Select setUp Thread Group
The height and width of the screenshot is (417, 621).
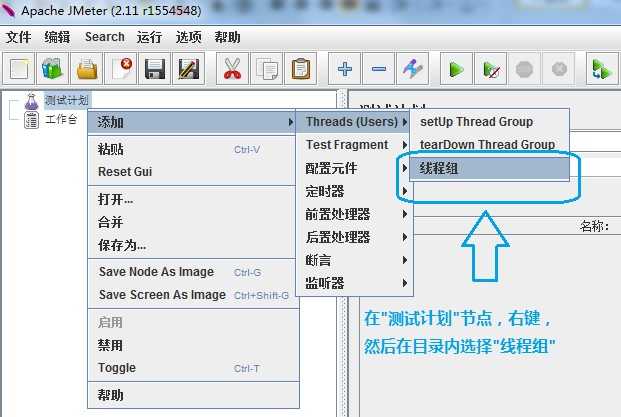[x=490, y=122]
